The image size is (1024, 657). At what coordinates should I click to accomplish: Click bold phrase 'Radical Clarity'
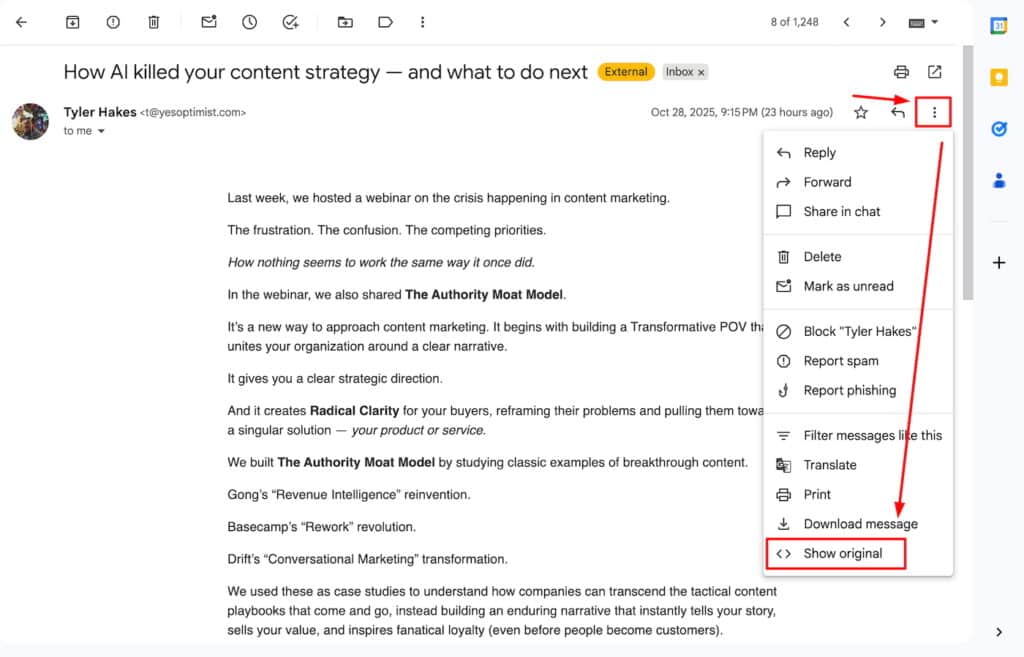click(354, 411)
